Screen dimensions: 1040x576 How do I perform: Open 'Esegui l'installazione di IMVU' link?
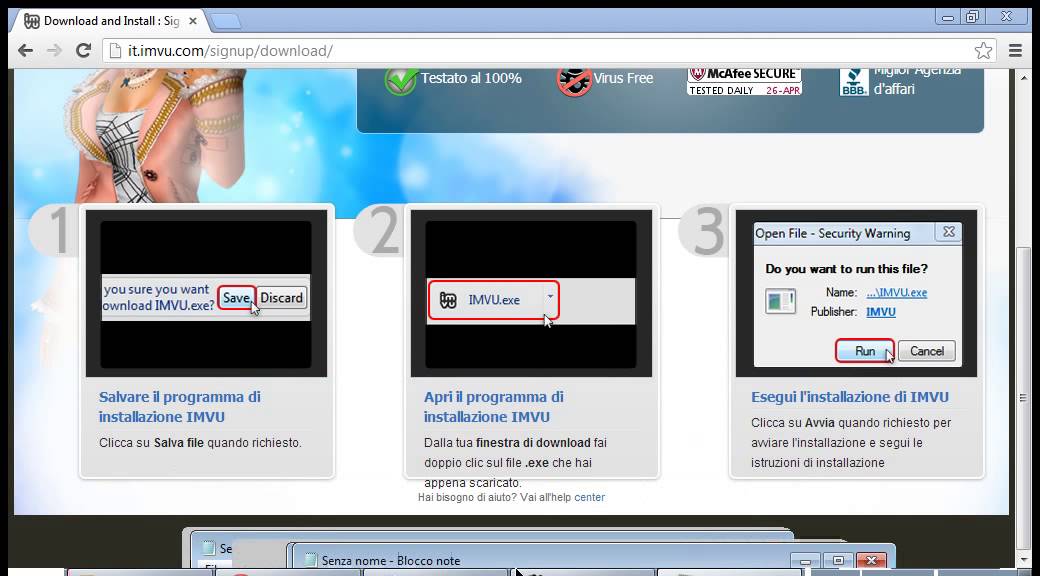pyautogui.click(x=850, y=397)
